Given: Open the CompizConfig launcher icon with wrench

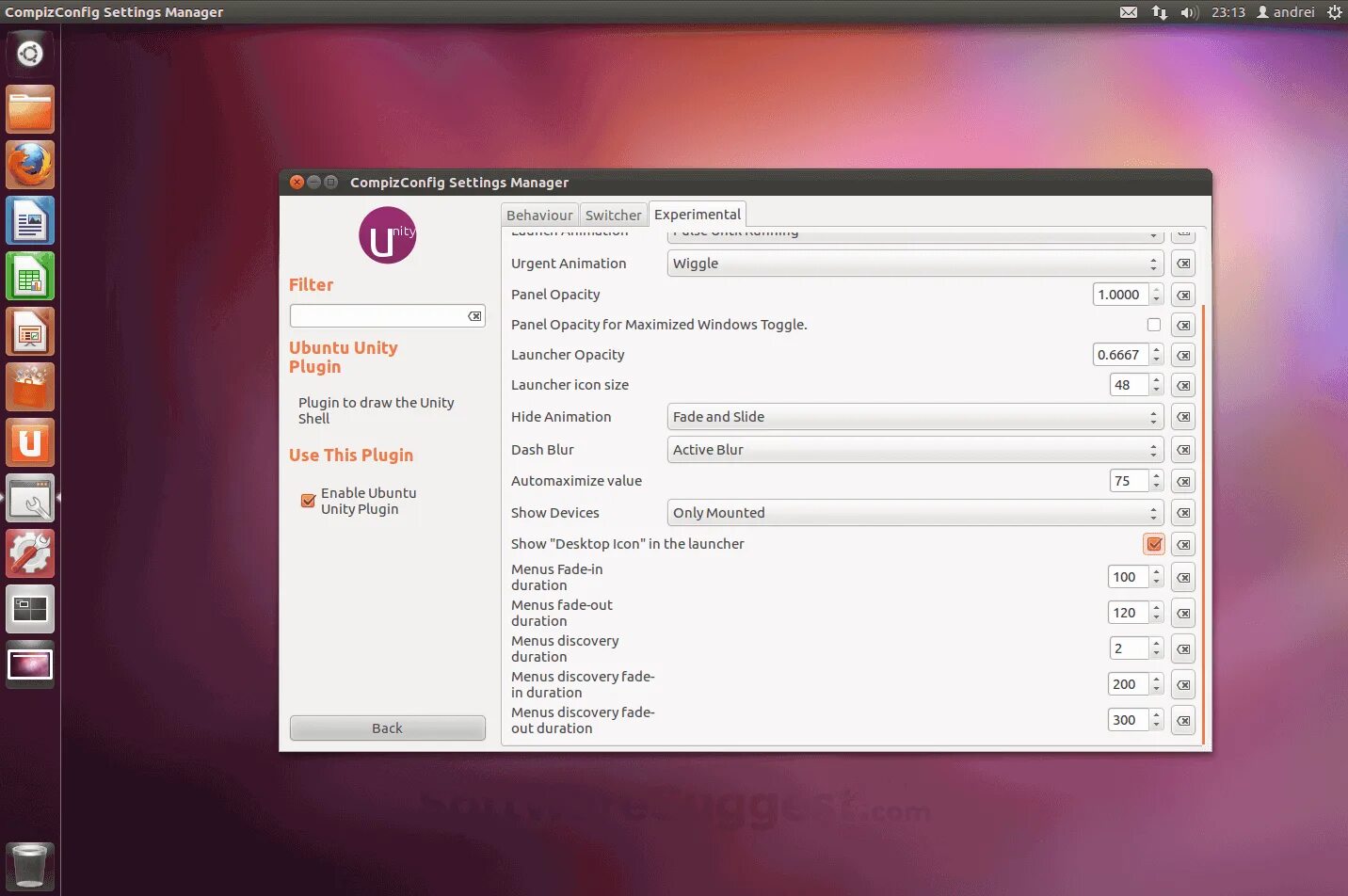Looking at the screenshot, I should (30, 498).
